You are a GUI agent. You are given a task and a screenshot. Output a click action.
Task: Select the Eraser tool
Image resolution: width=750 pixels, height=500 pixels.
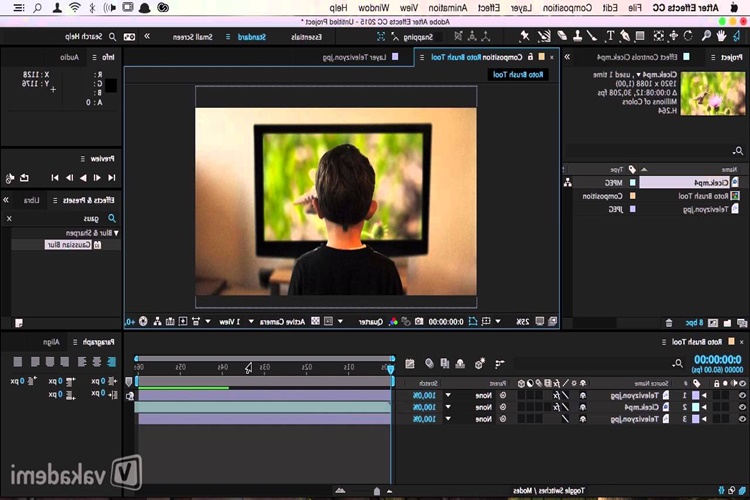[562, 36]
